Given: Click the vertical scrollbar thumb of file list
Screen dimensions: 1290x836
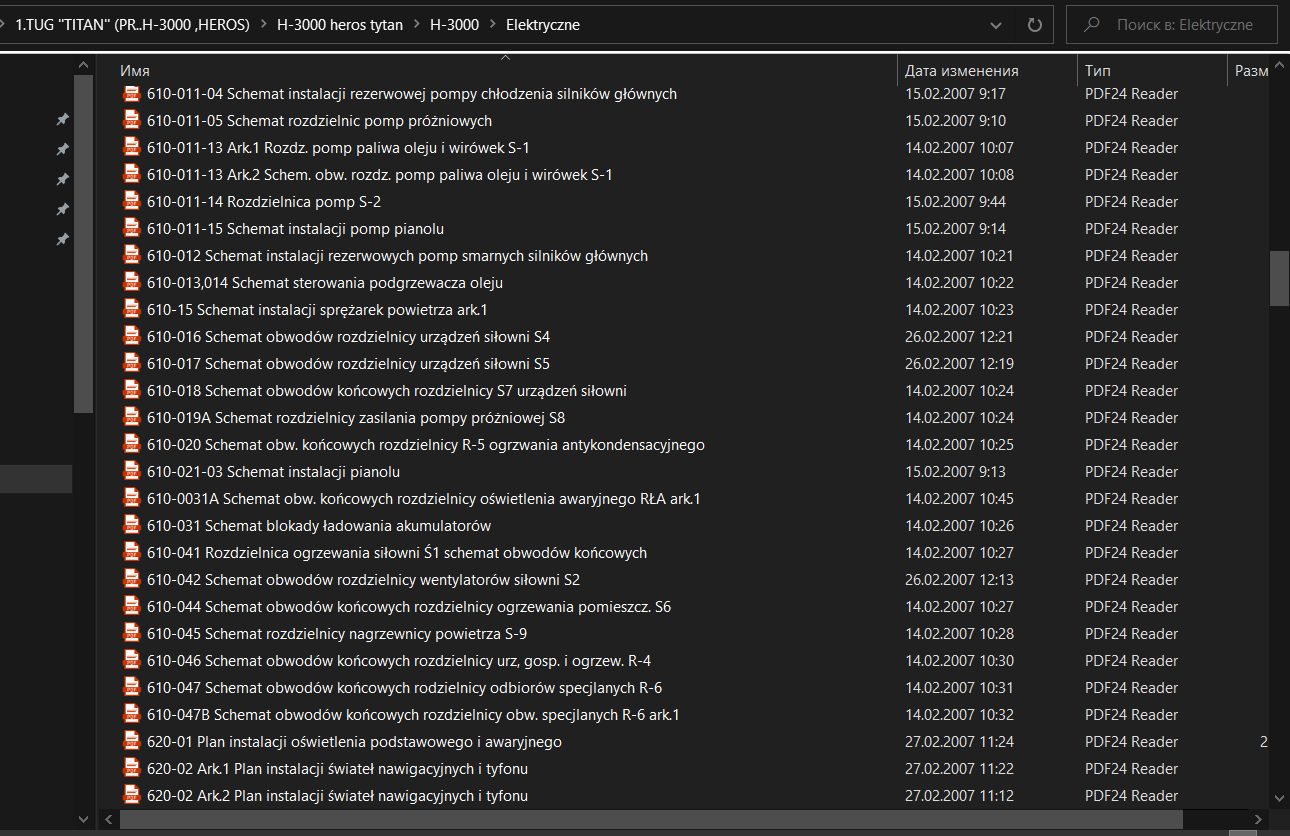Looking at the screenshot, I should click(1279, 277).
